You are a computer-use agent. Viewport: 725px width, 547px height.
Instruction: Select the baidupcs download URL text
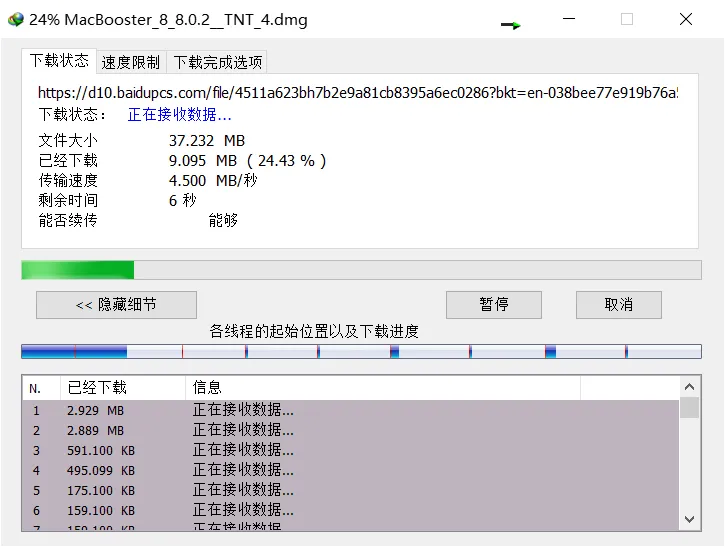(x=358, y=93)
